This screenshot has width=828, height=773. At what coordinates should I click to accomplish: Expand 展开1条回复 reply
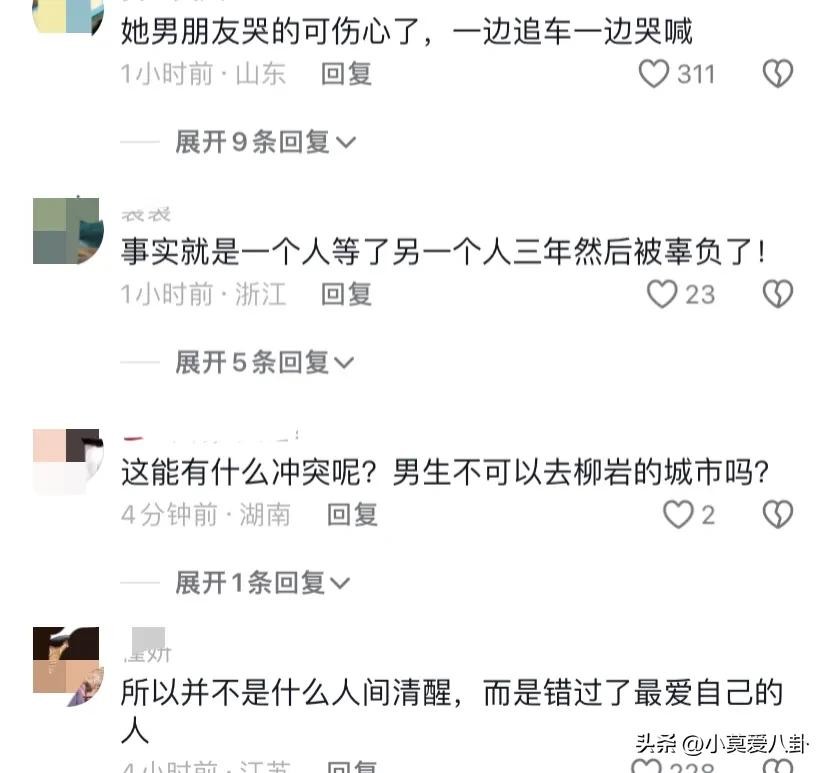click(262, 583)
